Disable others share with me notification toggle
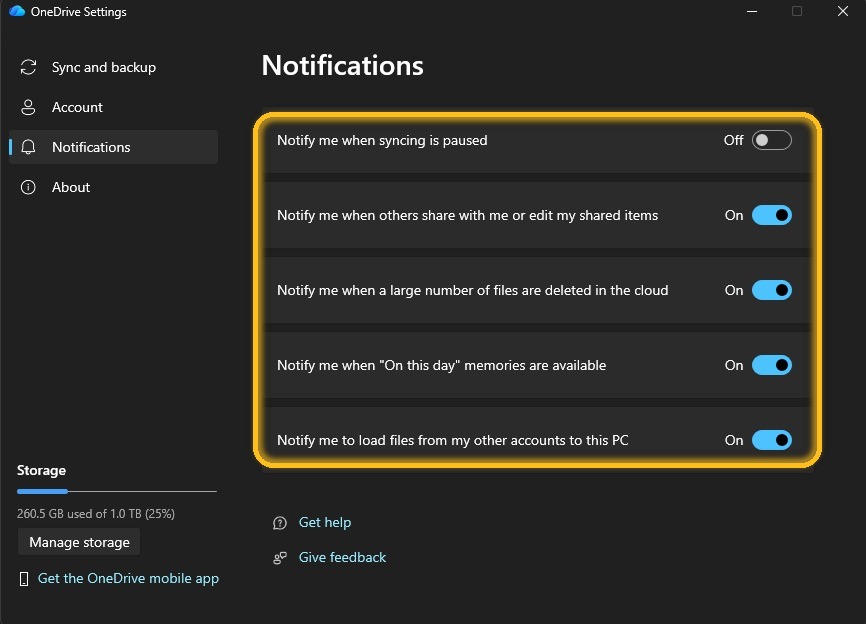866x624 pixels. point(772,215)
